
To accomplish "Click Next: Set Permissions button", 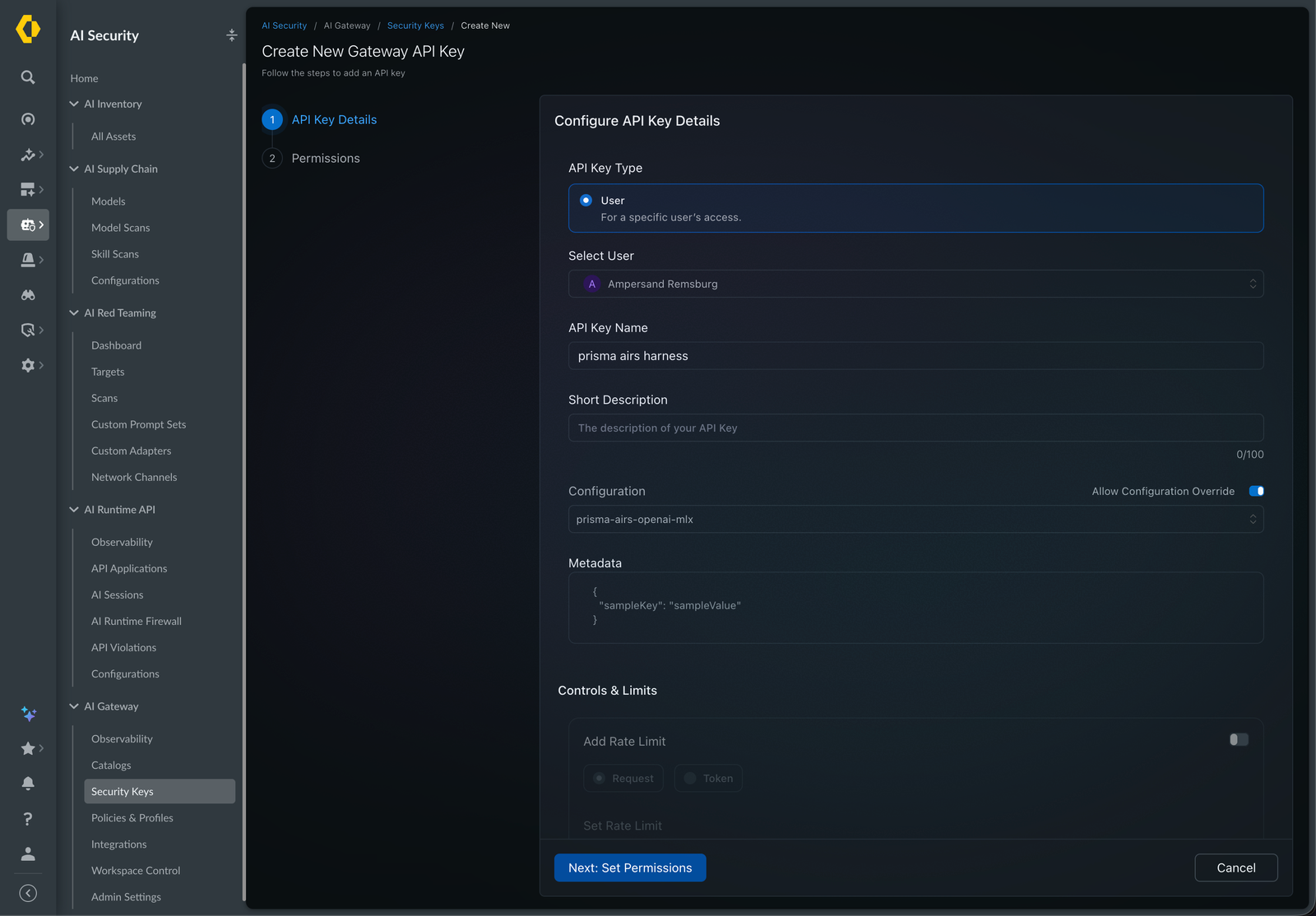I will (630, 868).
